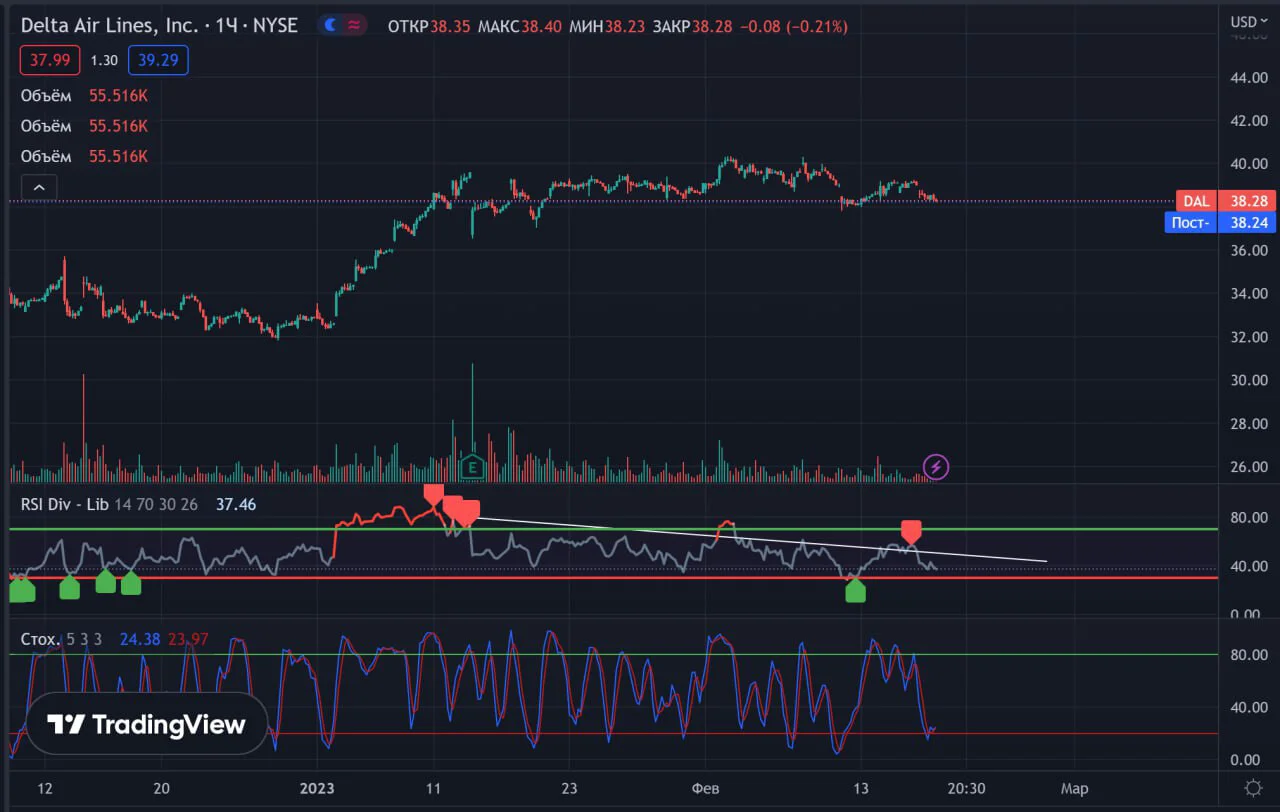The width and height of the screenshot is (1280, 812).
Task: Select the leftmost red bearish marker on RSI
Action: tap(433, 493)
